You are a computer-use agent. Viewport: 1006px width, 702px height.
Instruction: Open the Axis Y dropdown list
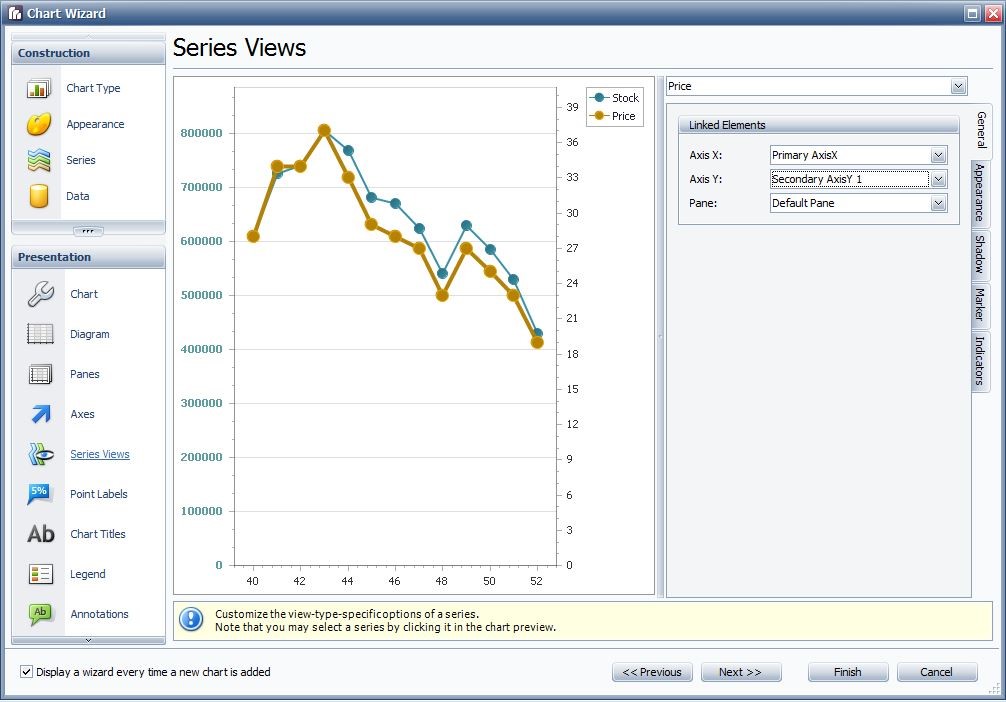click(x=938, y=179)
